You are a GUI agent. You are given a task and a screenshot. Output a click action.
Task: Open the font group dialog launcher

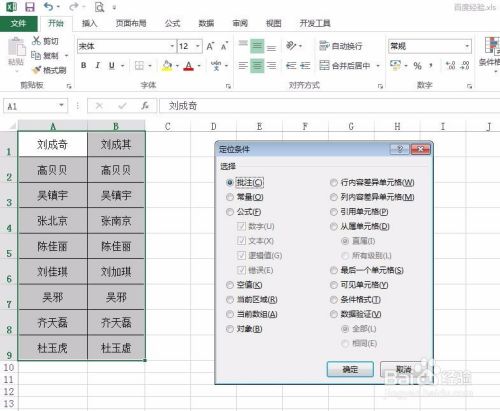pos(228,86)
